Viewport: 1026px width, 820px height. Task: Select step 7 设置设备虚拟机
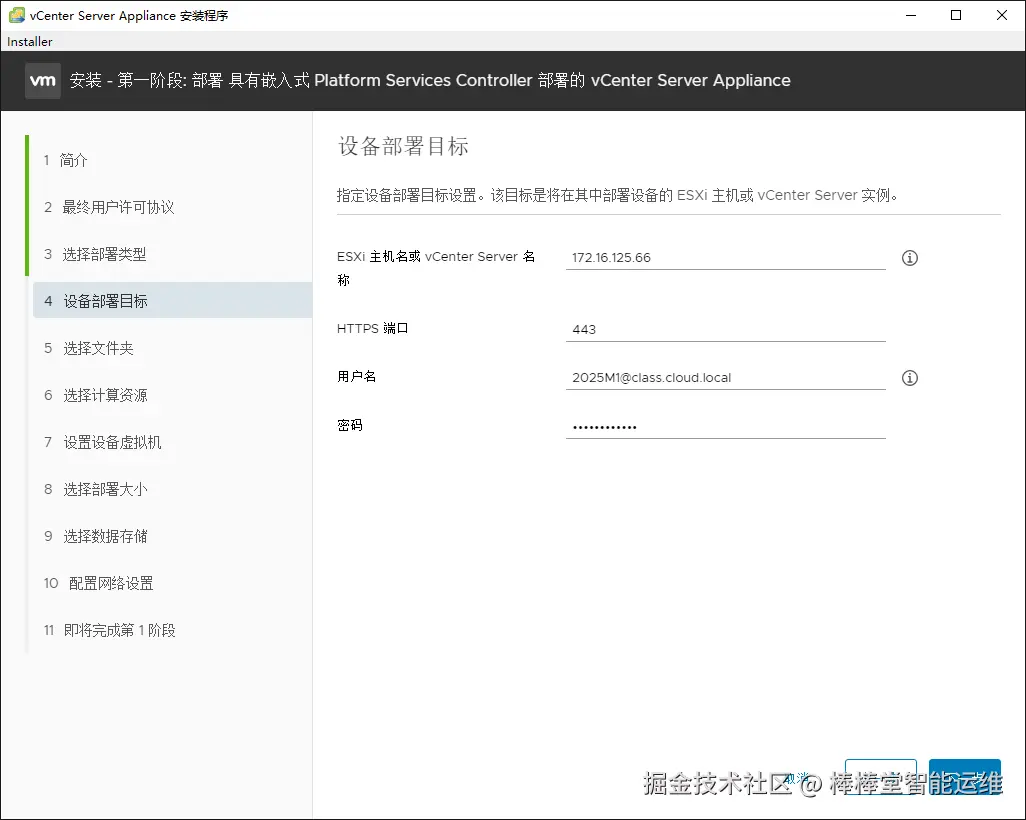tap(102, 442)
